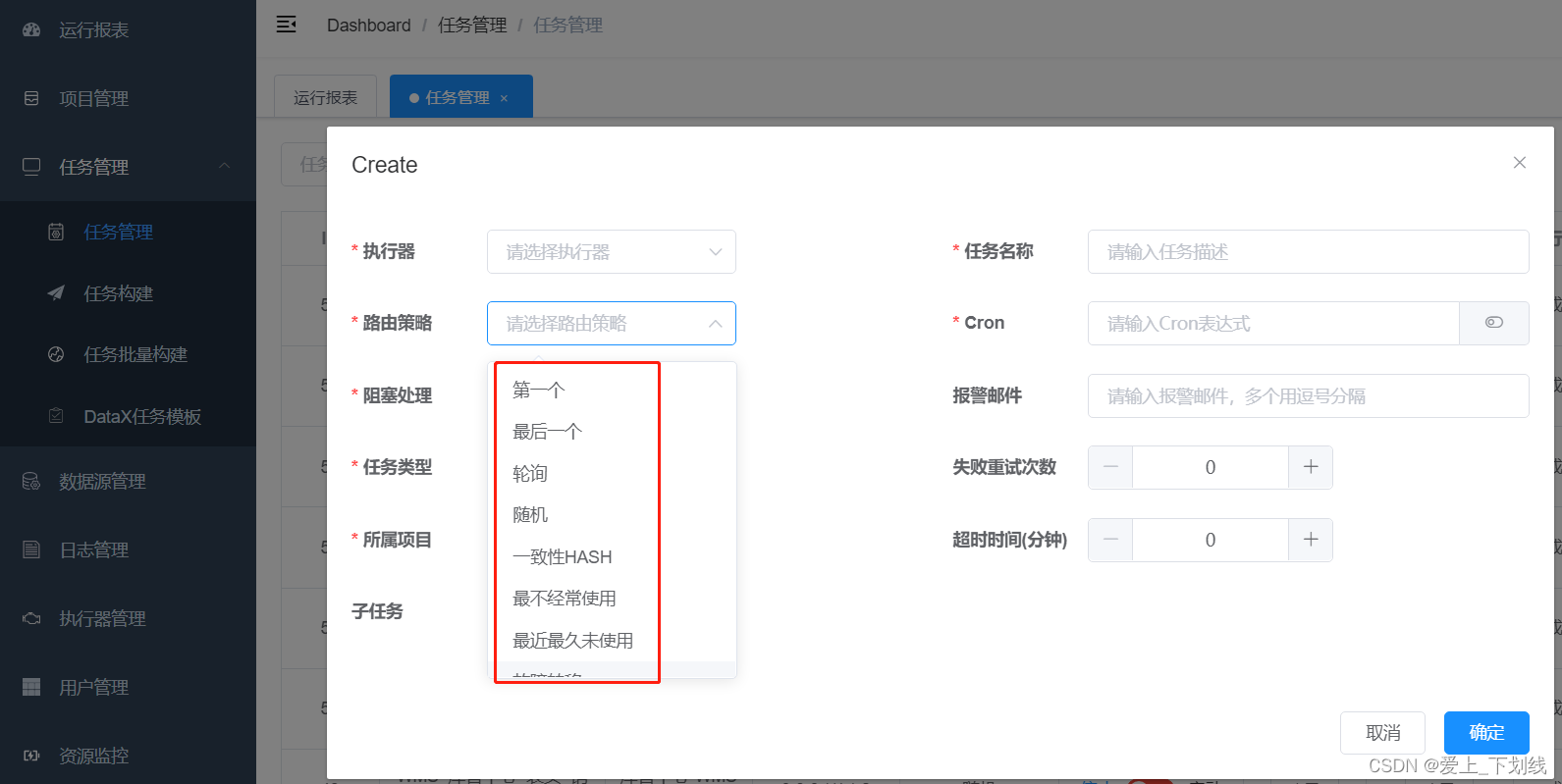Image resolution: width=1562 pixels, height=784 pixels.
Task: Click the 日志管理 document icon
Action: 31,549
